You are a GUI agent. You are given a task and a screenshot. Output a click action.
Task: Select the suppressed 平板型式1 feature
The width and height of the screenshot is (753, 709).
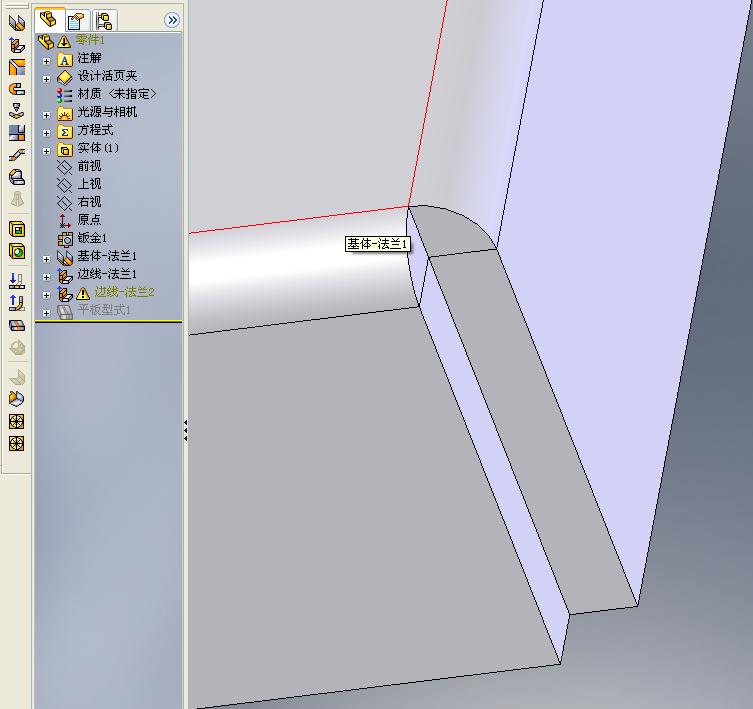tap(104, 310)
